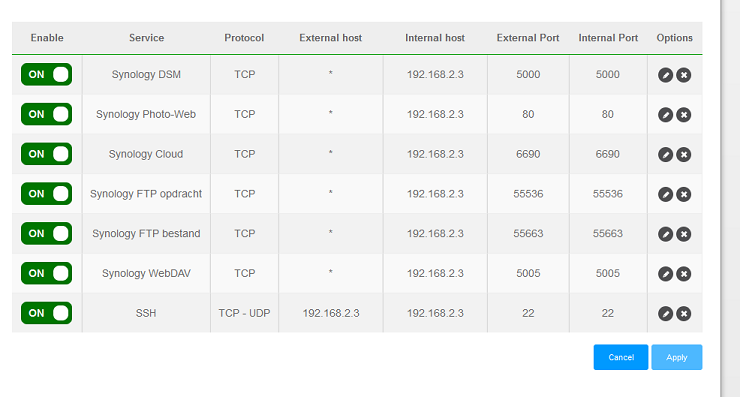Select the External Port column header
This screenshot has width=740, height=397.
pos(528,38)
